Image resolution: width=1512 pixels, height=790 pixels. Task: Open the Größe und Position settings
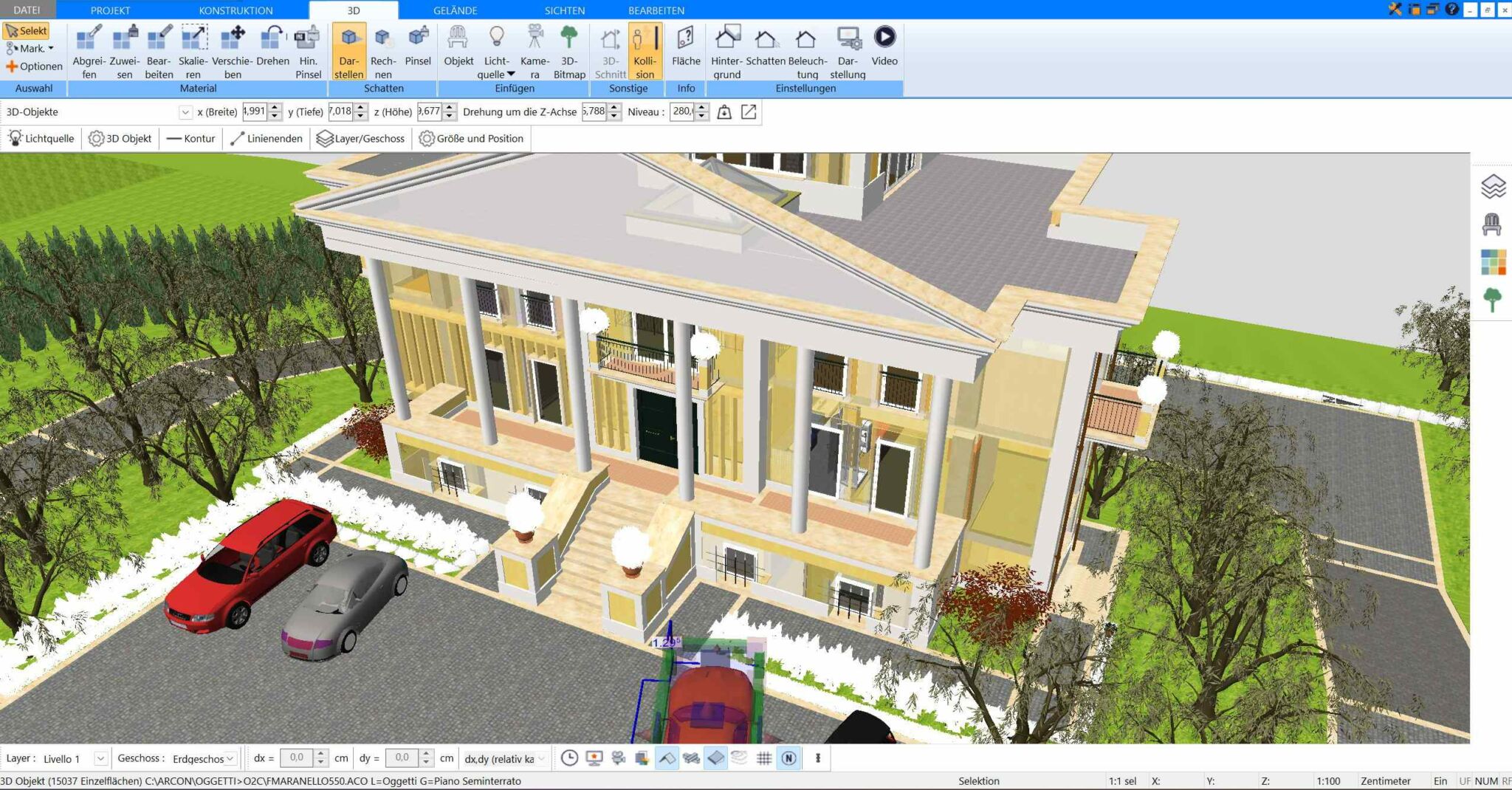[x=472, y=138]
